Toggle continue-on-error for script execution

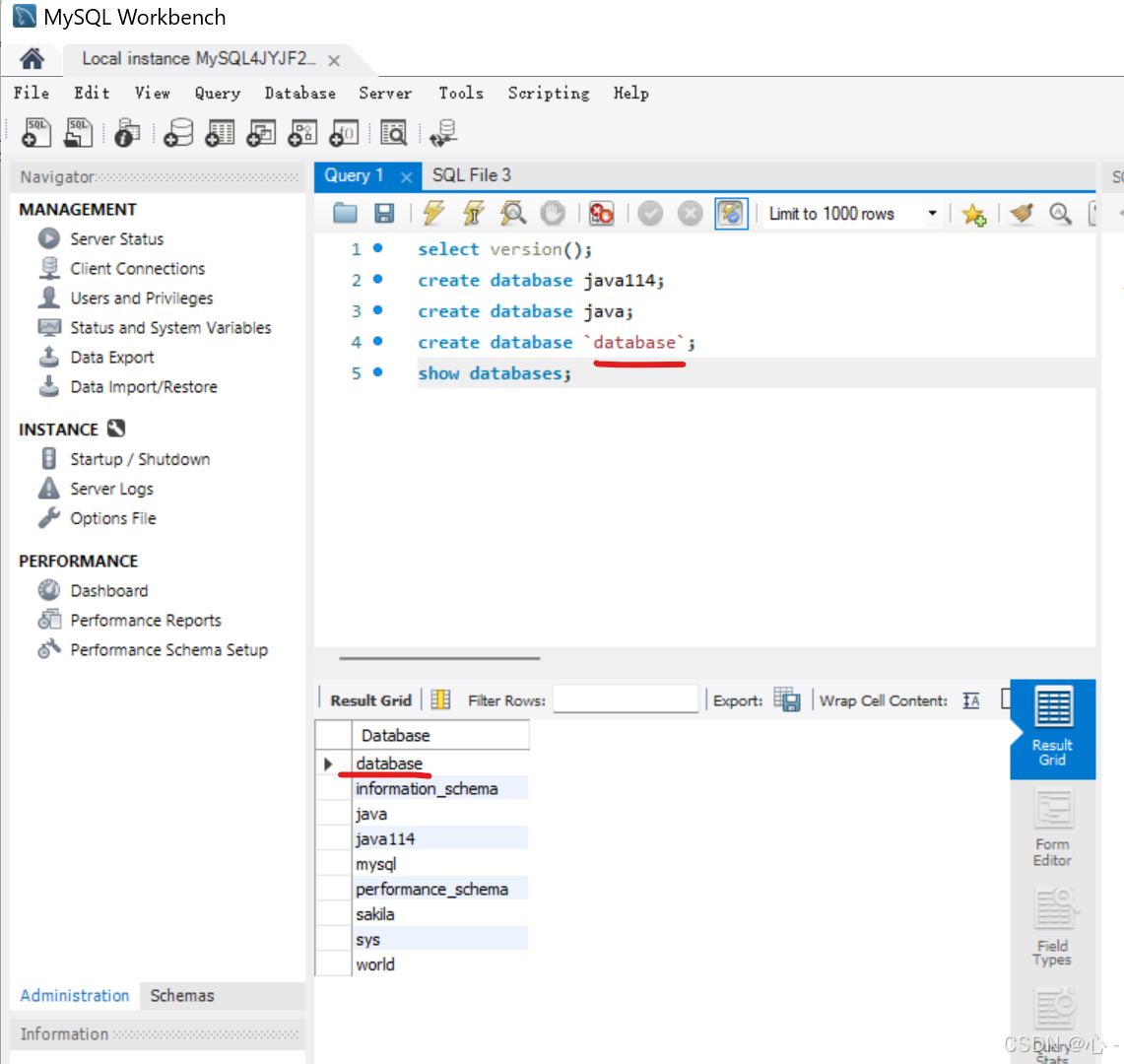click(602, 213)
